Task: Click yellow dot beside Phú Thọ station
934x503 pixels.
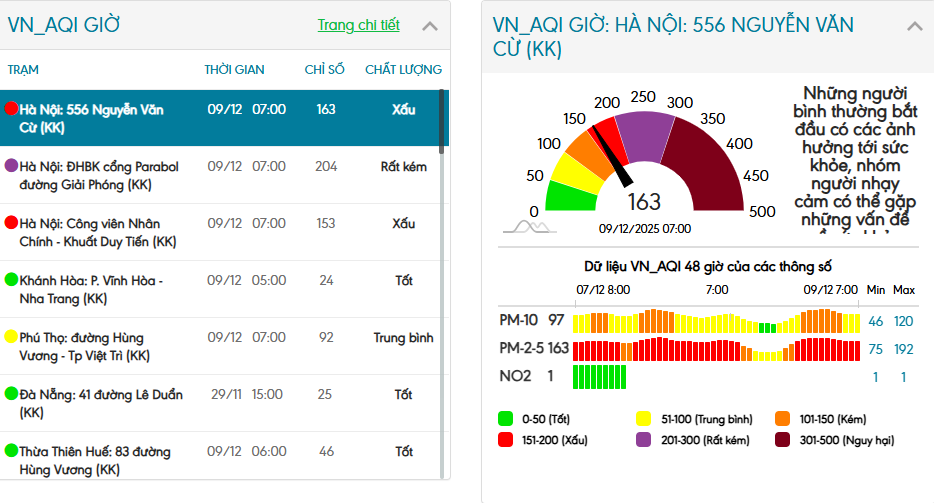Action: point(12,337)
